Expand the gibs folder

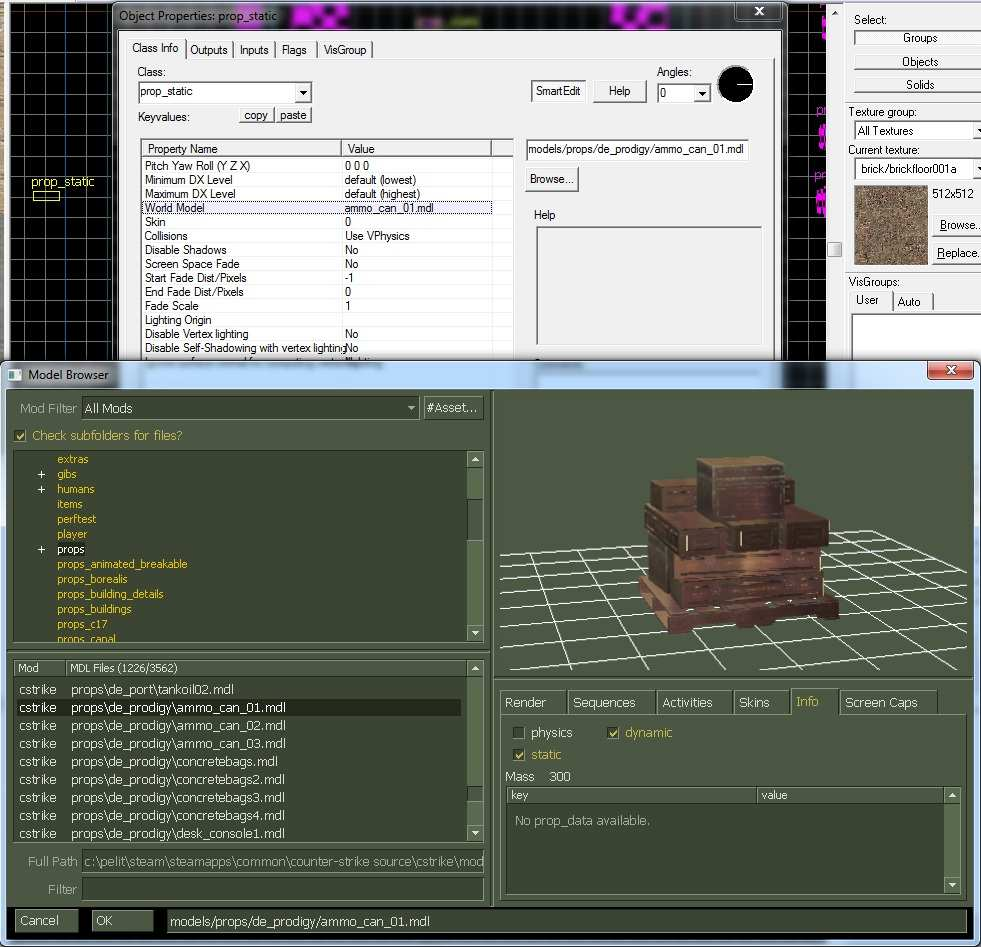click(x=41, y=474)
